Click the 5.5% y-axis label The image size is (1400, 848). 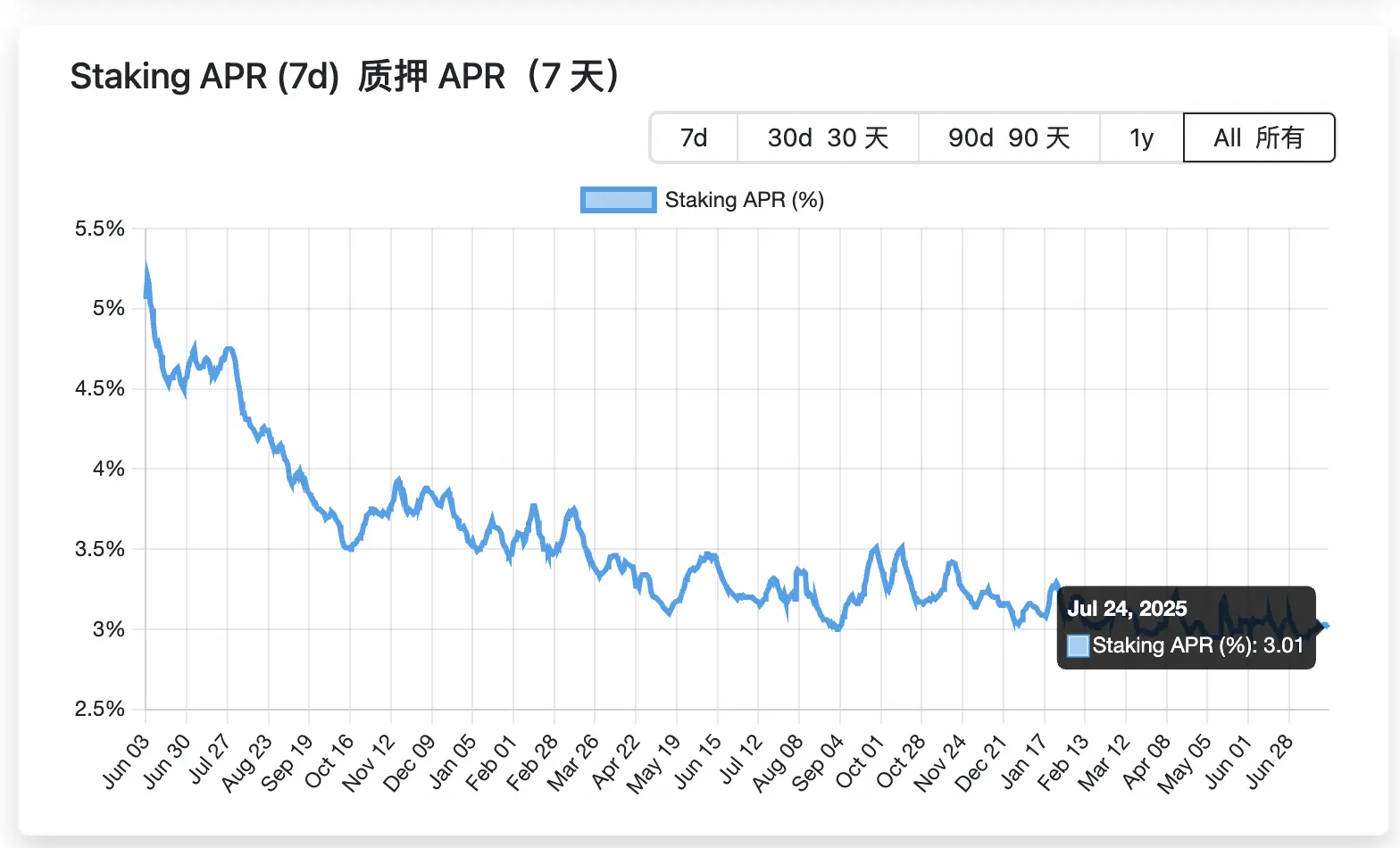point(100,229)
